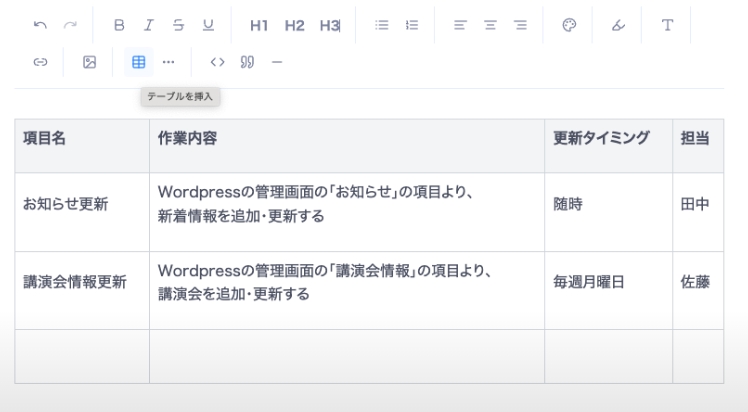Click the undo arrow icon
Image resolution: width=748 pixels, height=412 pixels.
[40, 25]
